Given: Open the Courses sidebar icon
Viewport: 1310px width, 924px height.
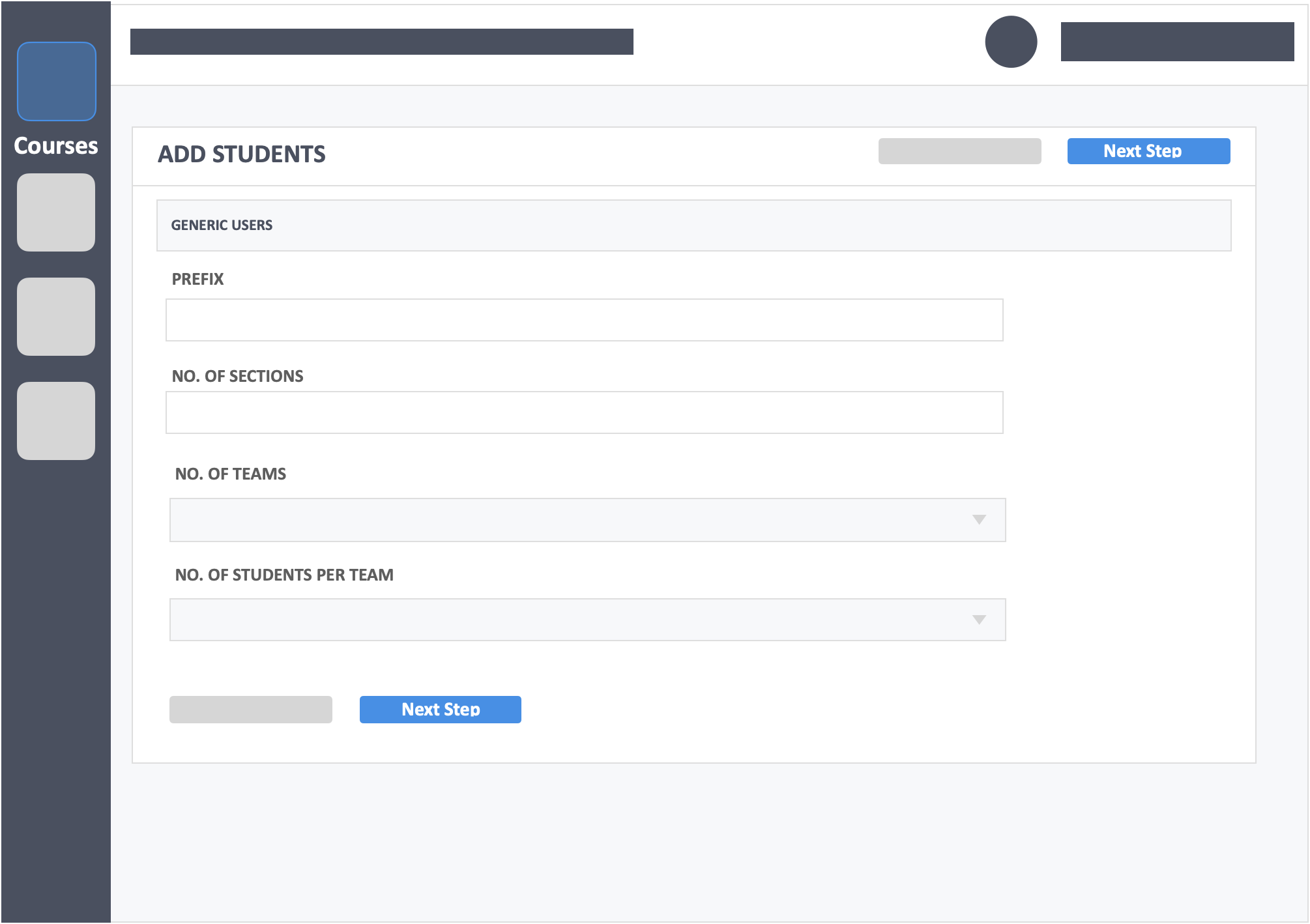Looking at the screenshot, I should [57, 81].
